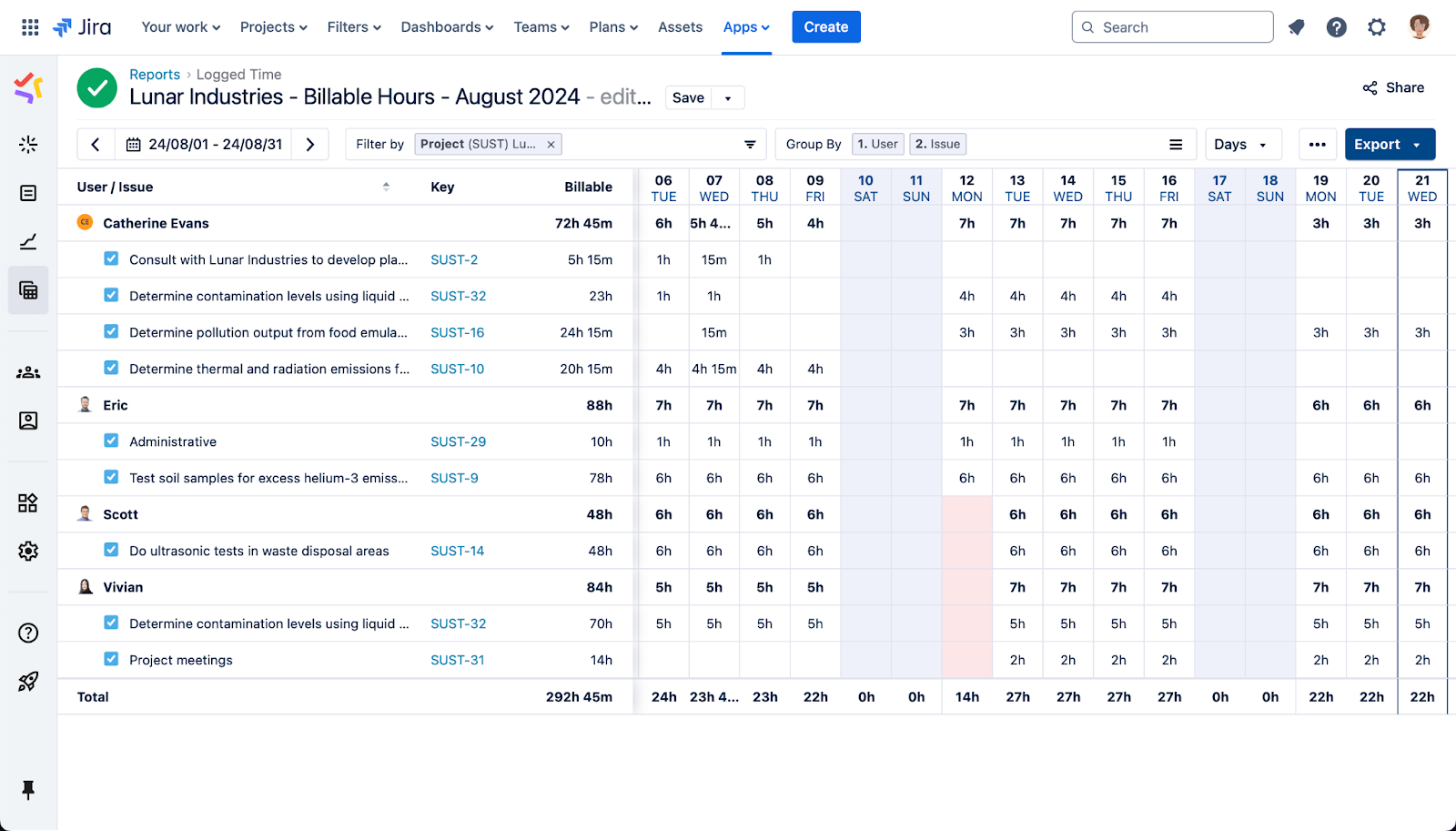Viewport: 1456px width, 831px height.
Task: Click the filter funnel icon
Action: (750, 145)
